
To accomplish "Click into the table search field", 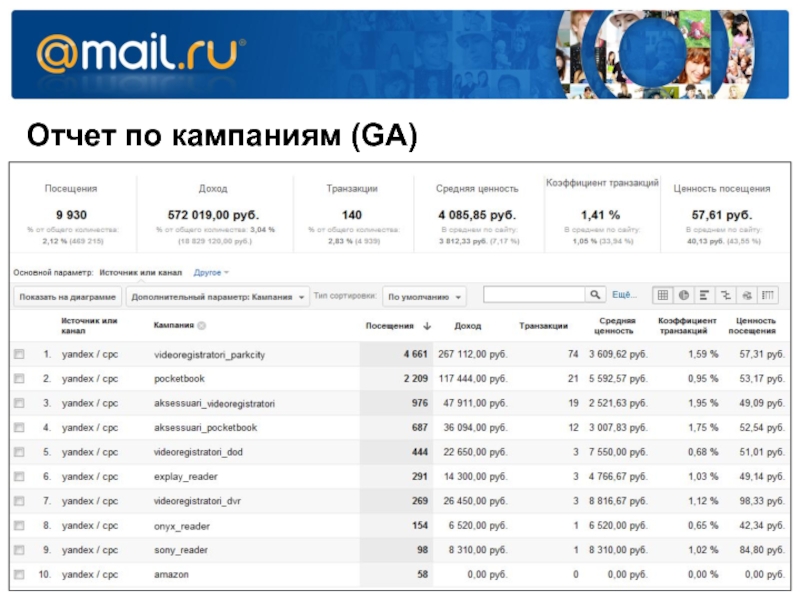I will point(534,295).
